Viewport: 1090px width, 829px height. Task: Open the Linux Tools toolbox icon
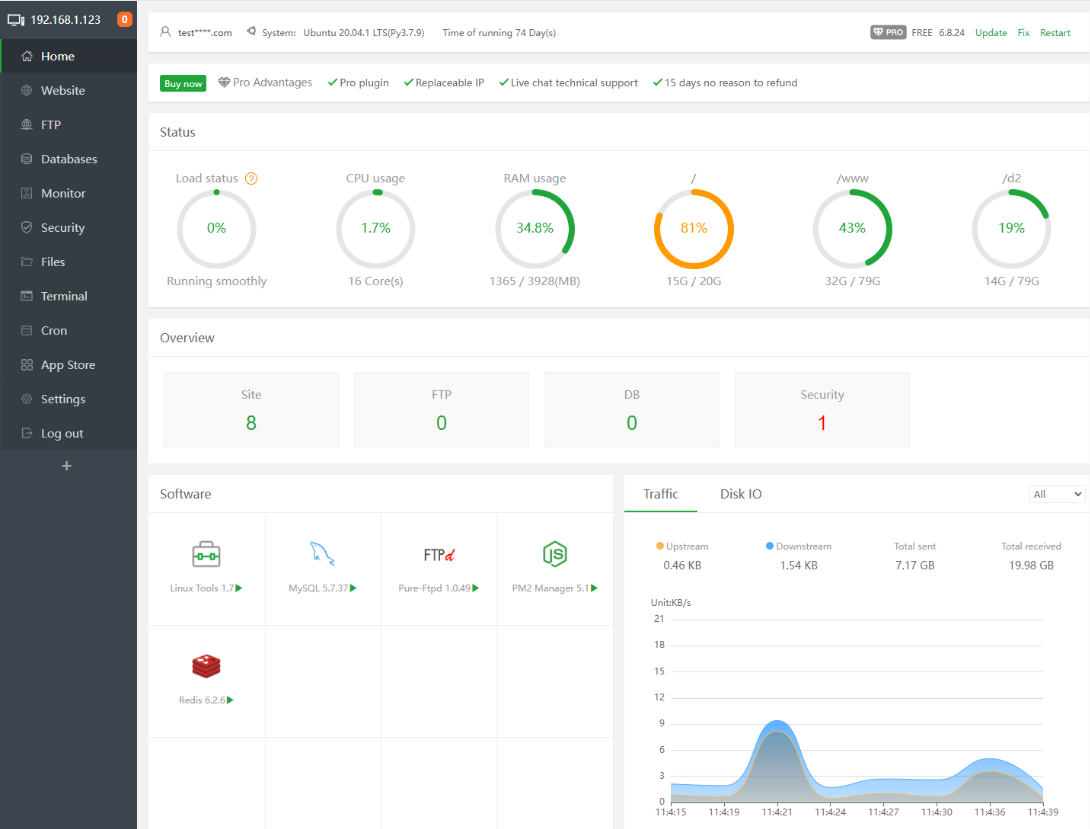[x=206, y=555]
